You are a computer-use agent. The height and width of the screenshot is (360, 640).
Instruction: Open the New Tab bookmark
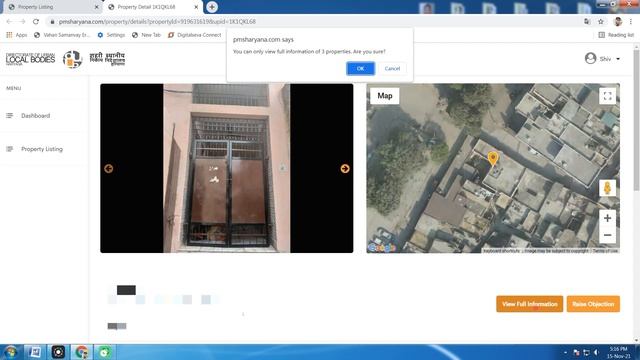coord(147,35)
